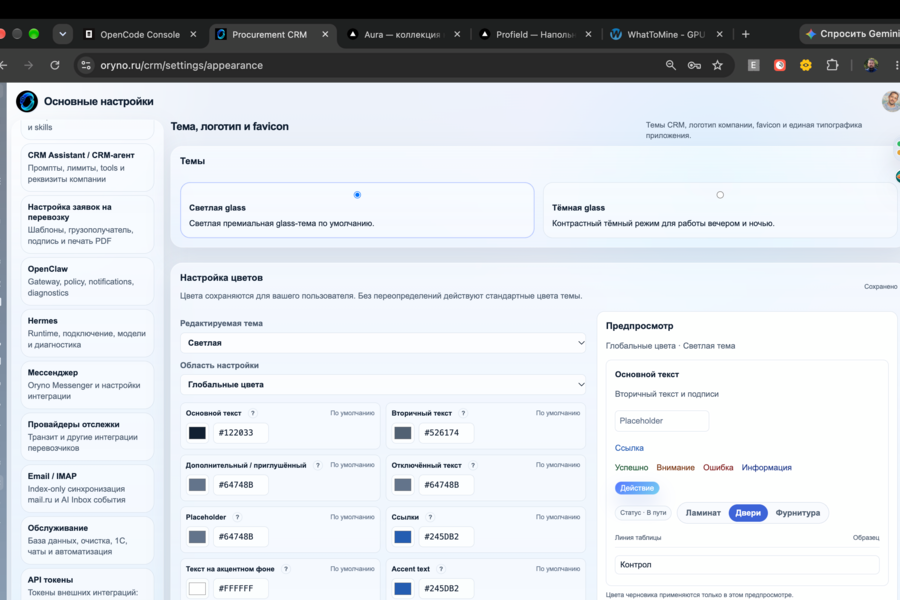Close the WhatToMine tab

pyautogui.click(x=720, y=34)
